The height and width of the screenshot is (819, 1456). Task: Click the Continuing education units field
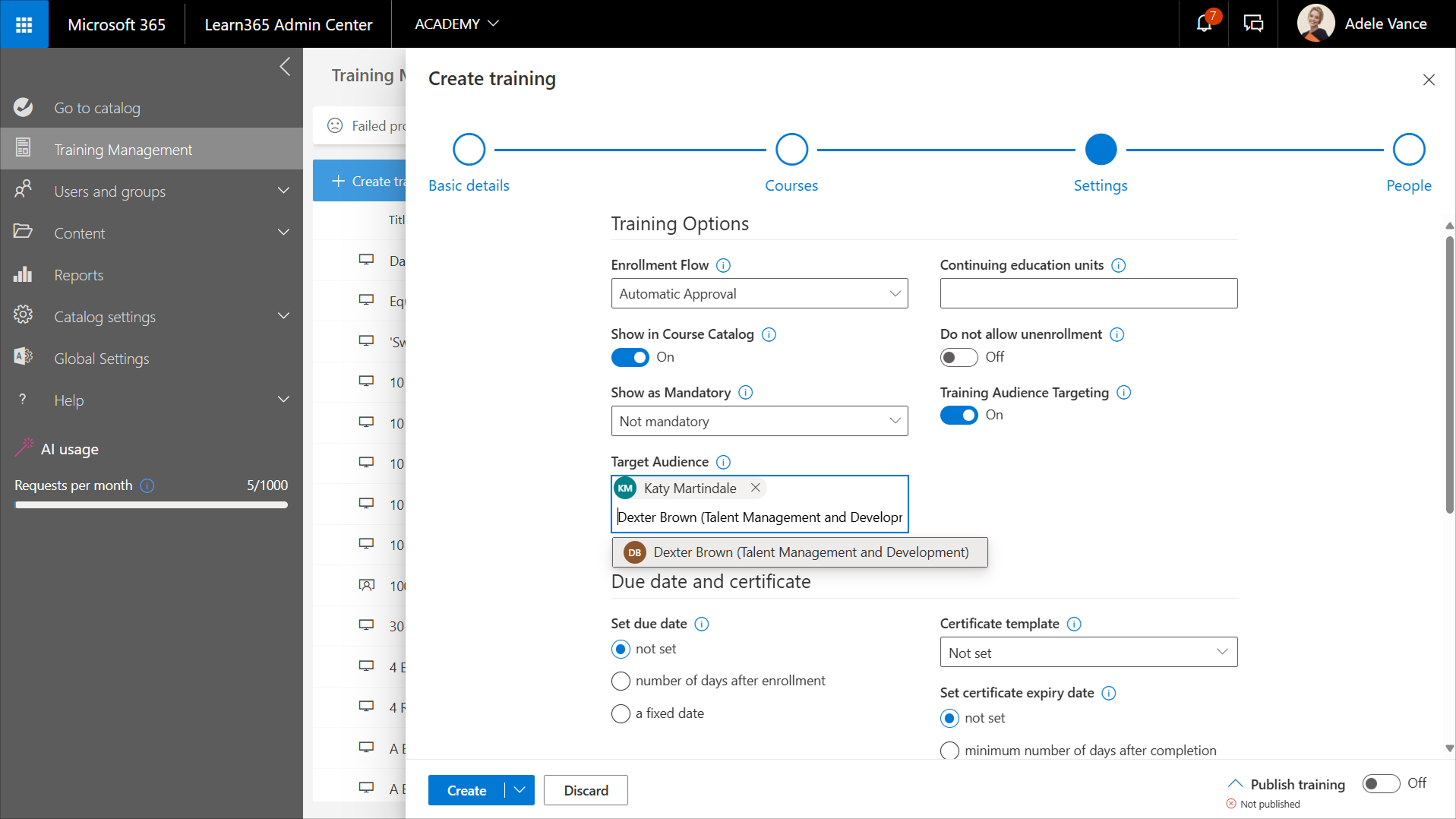[x=1088, y=293]
